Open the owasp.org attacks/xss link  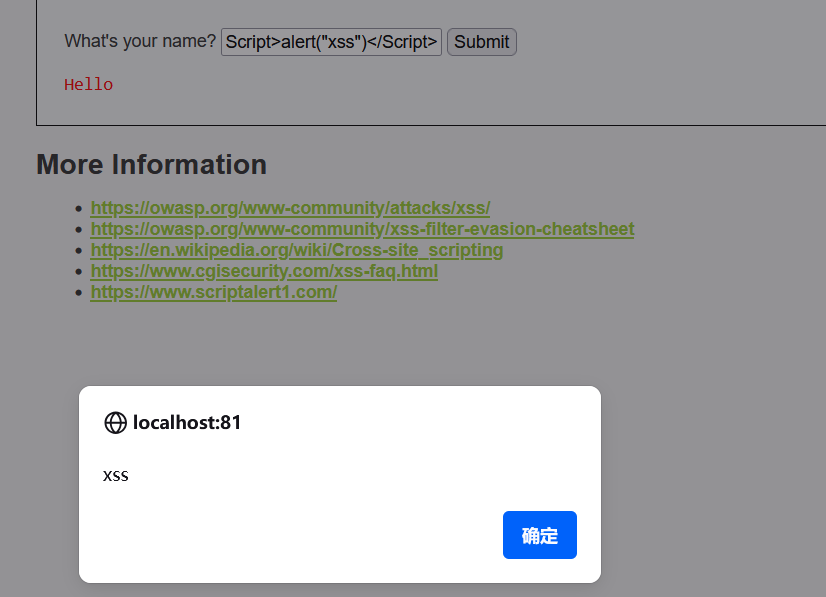[x=290, y=208]
